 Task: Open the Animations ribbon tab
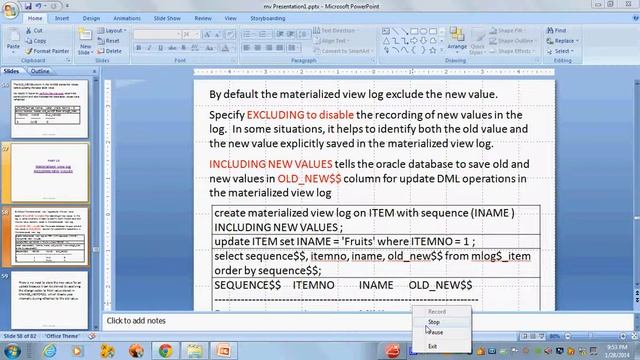coord(127,18)
